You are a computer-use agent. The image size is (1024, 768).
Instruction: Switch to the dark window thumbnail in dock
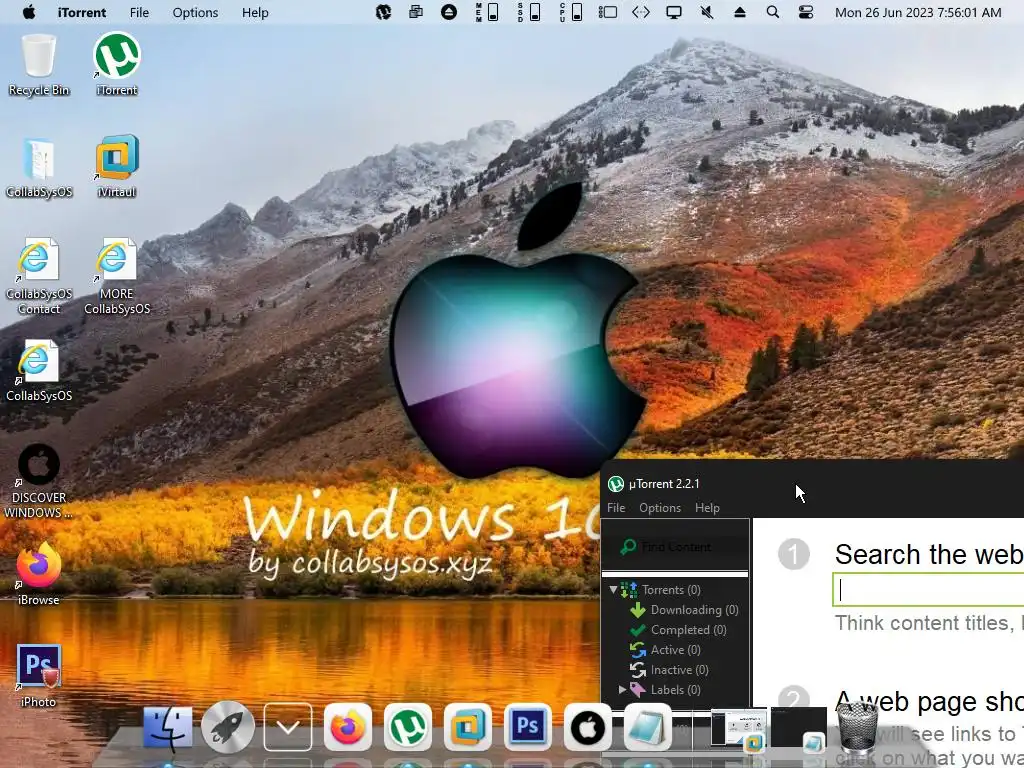[x=798, y=727]
